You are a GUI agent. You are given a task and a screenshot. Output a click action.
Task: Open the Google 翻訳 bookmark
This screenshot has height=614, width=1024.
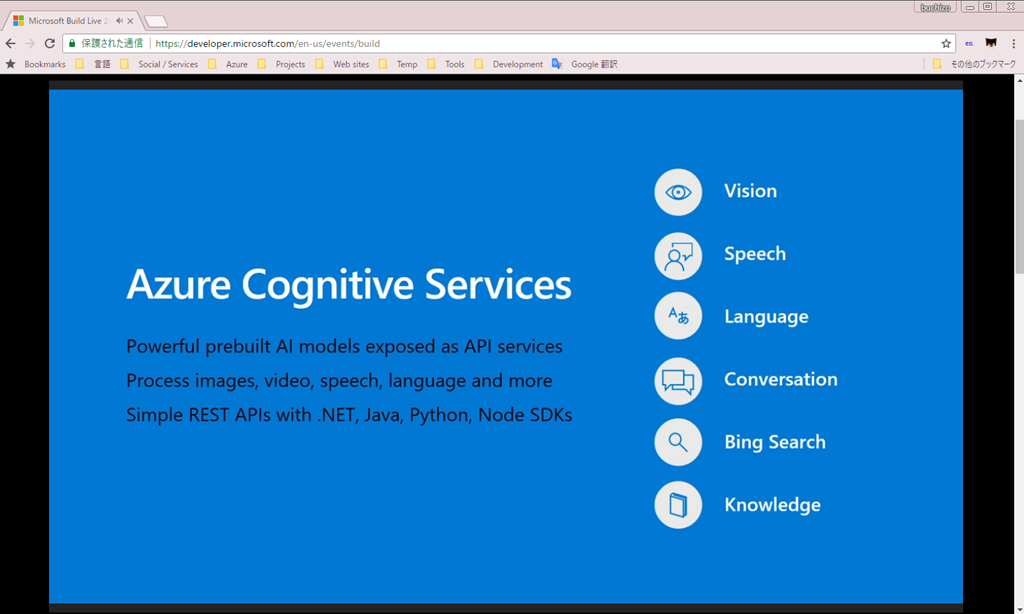(x=584, y=64)
